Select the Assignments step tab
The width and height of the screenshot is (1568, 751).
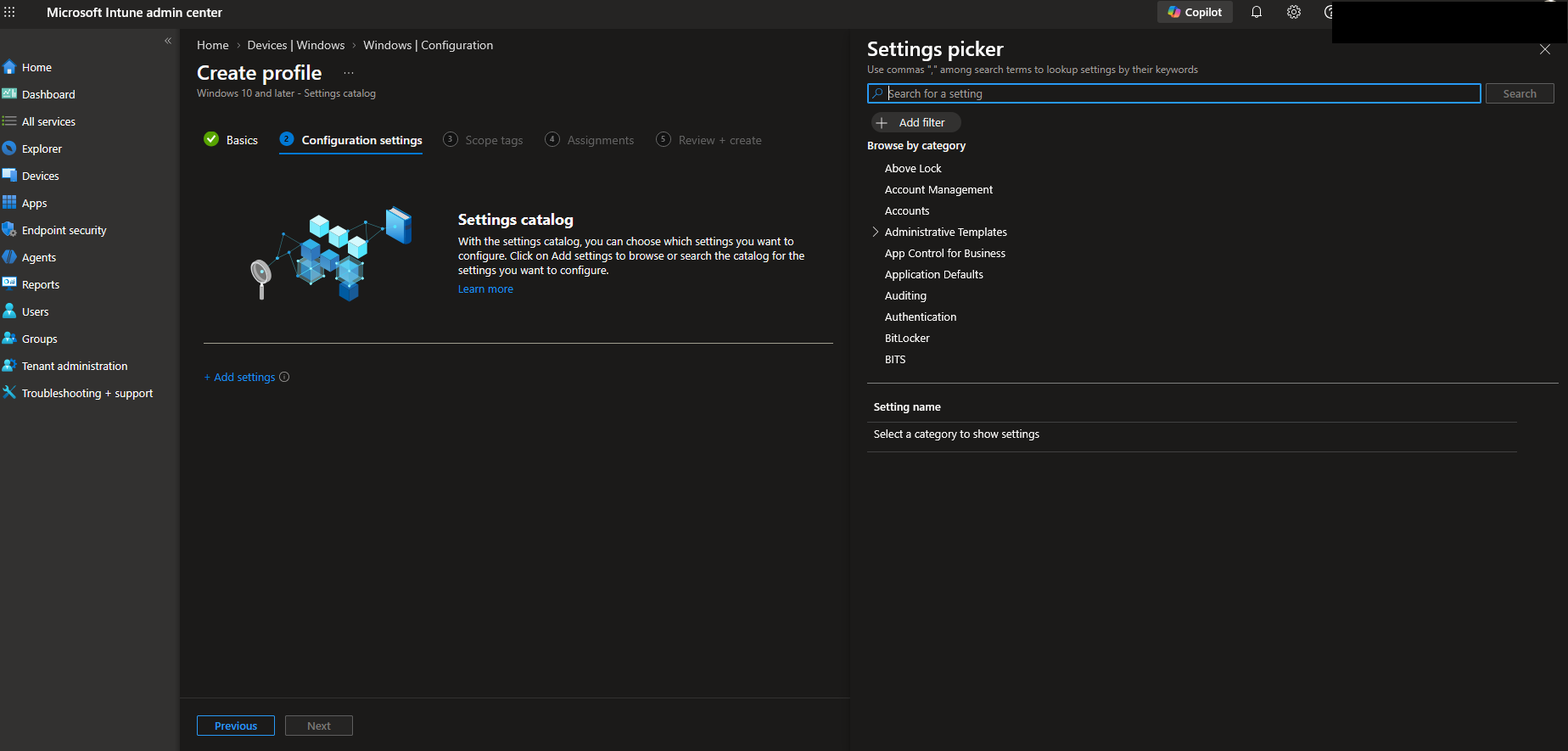point(590,140)
